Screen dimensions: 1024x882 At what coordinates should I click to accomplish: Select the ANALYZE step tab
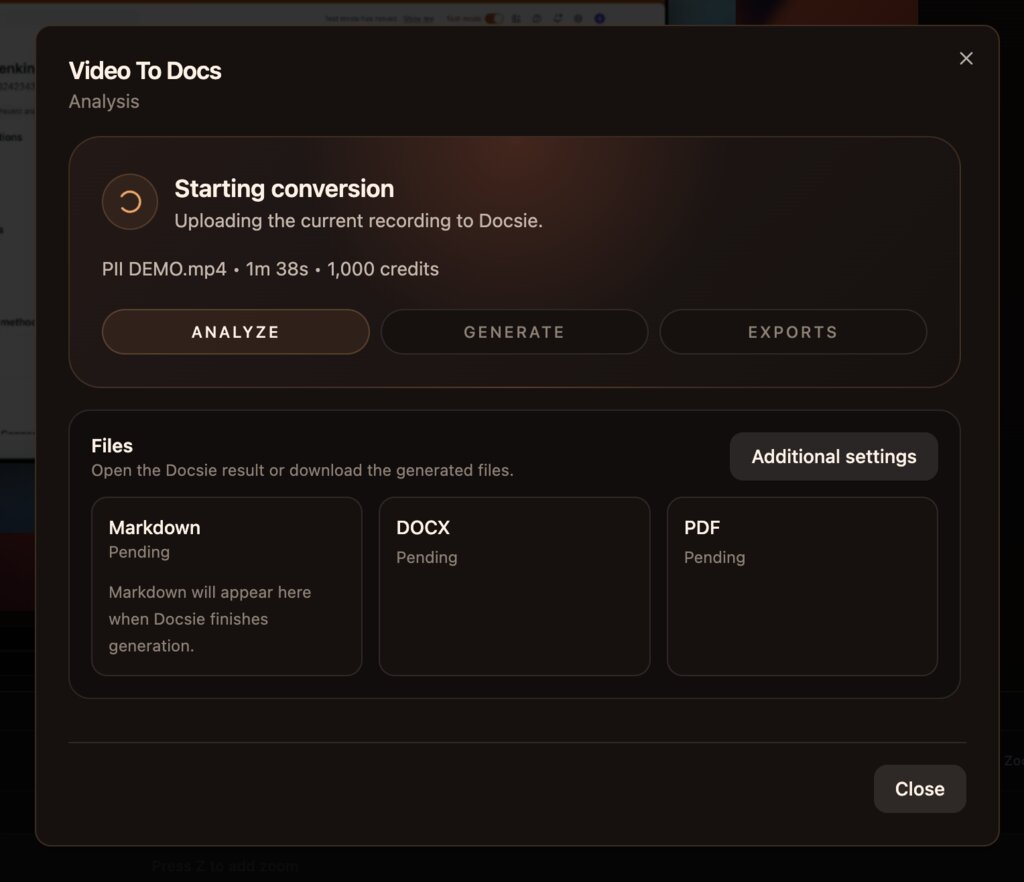(x=236, y=332)
